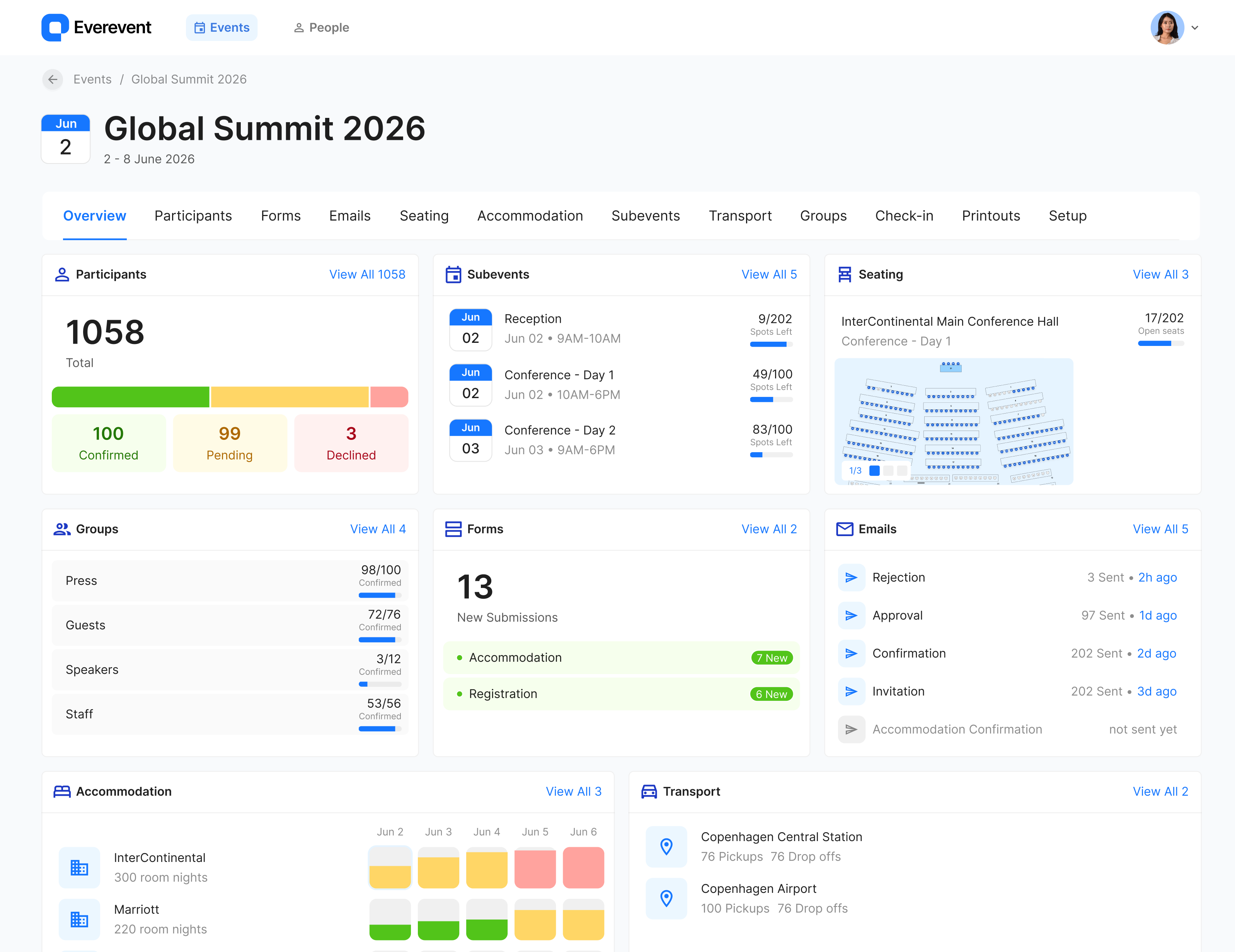Image resolution: width=1235 pixels, height=952 pixels.
Task: Click the 100 Confirmed status box
Action: (109, 443)
